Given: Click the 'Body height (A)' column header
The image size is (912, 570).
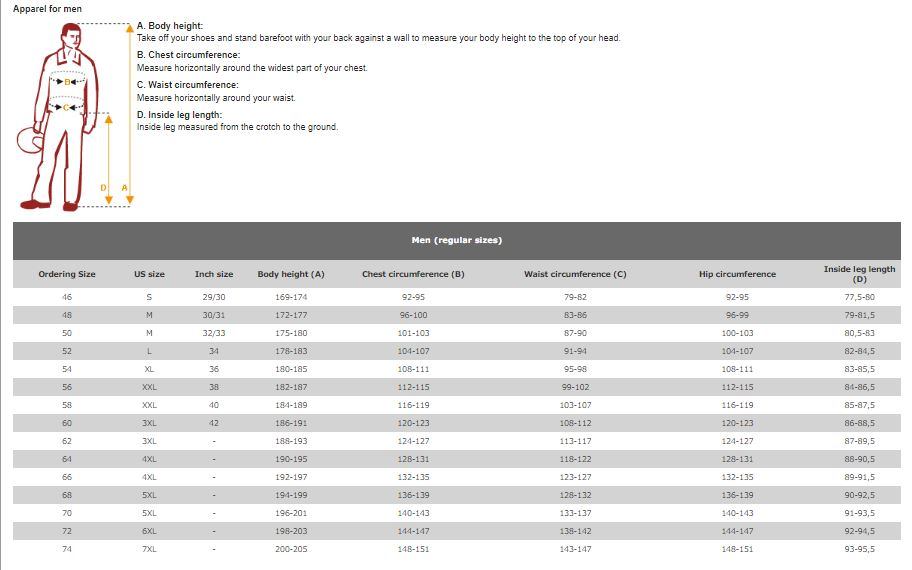Looking at the screenshot, I should click(291, 274).
